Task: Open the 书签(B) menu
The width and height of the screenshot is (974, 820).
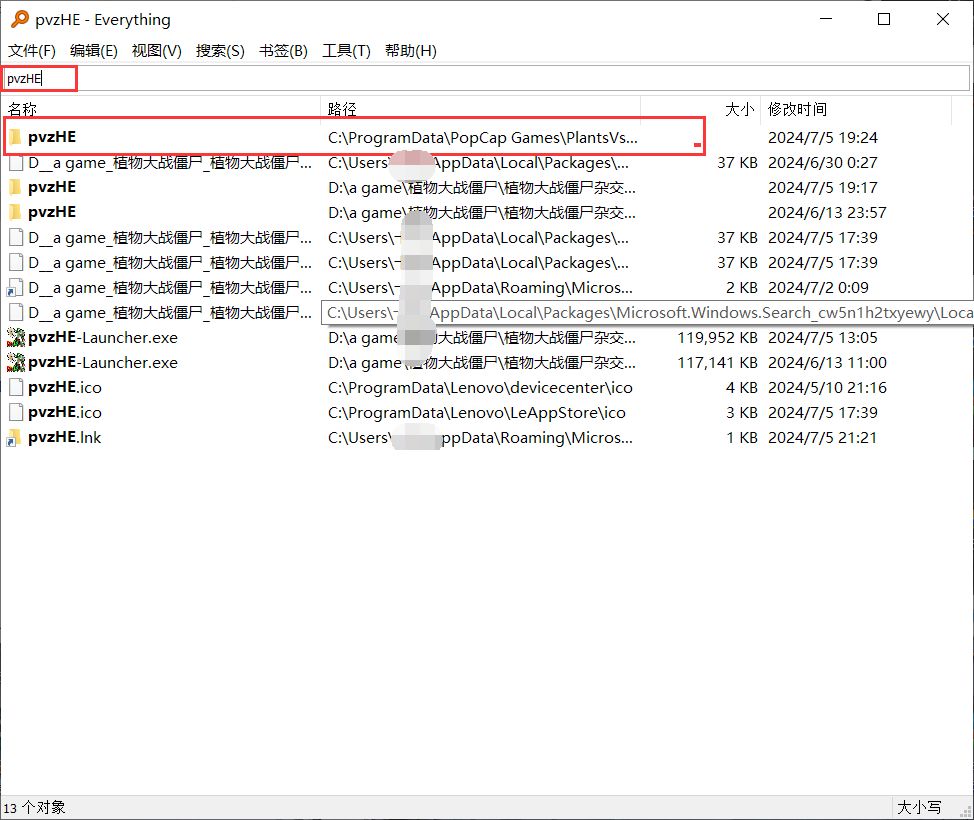Action: click(x=283, y=51)
